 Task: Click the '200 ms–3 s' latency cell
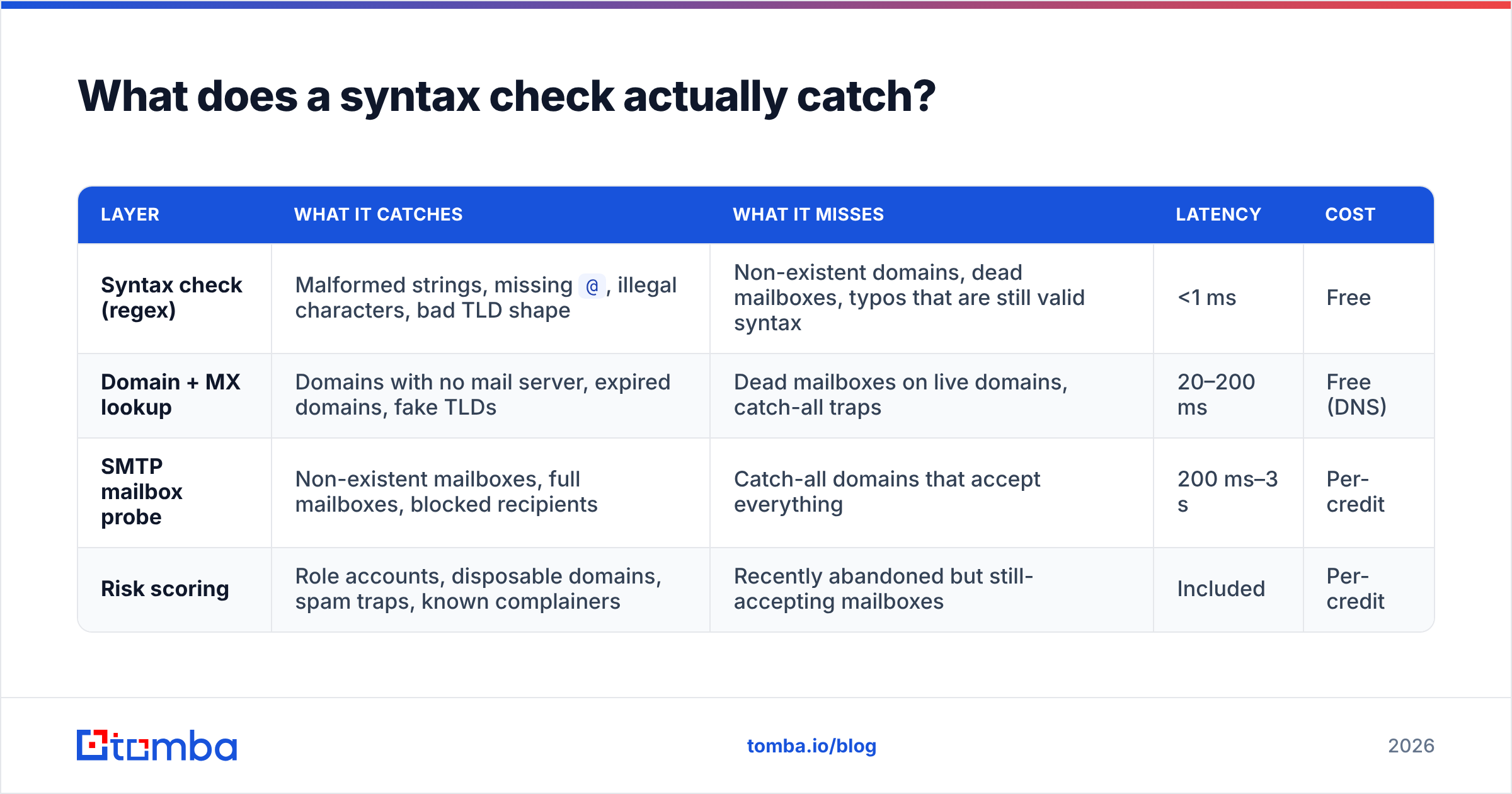click(x=1227, y=492)
